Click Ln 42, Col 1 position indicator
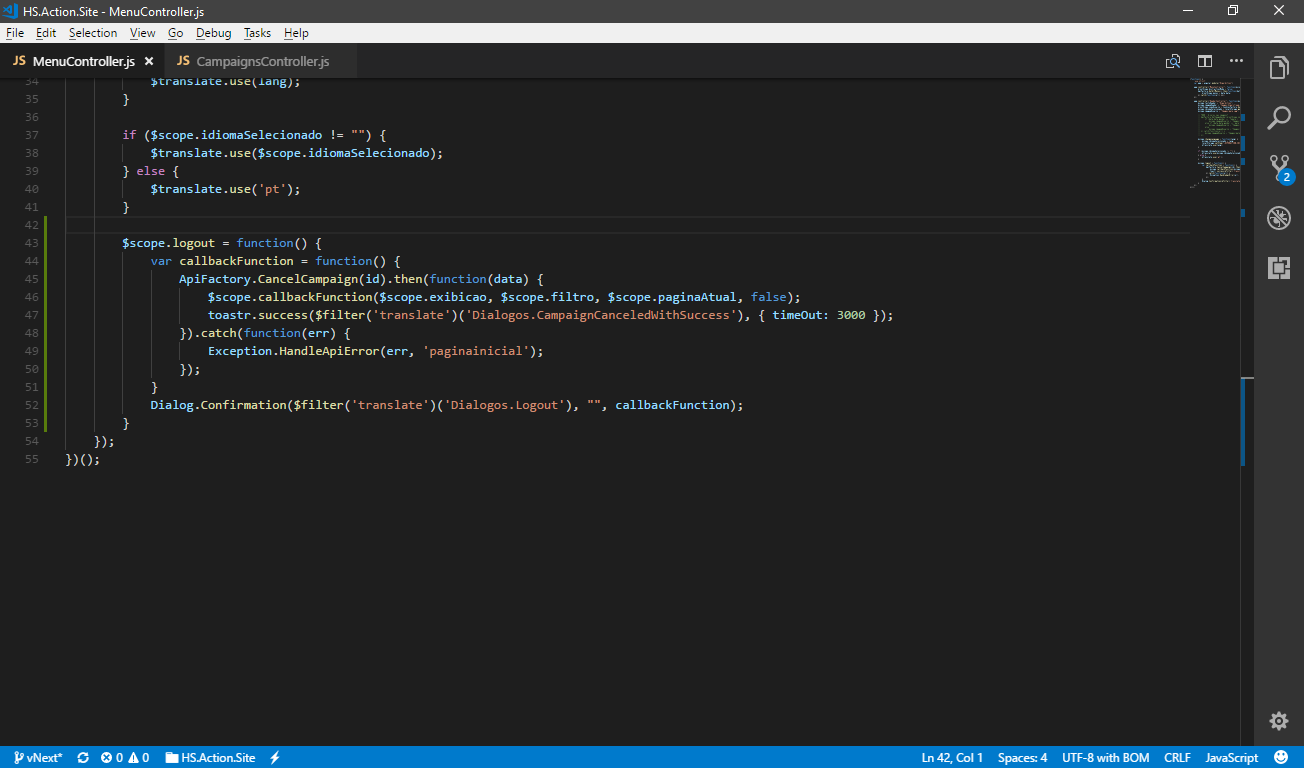Viewport: 1304px width, 768px height. tap(952, 758)
